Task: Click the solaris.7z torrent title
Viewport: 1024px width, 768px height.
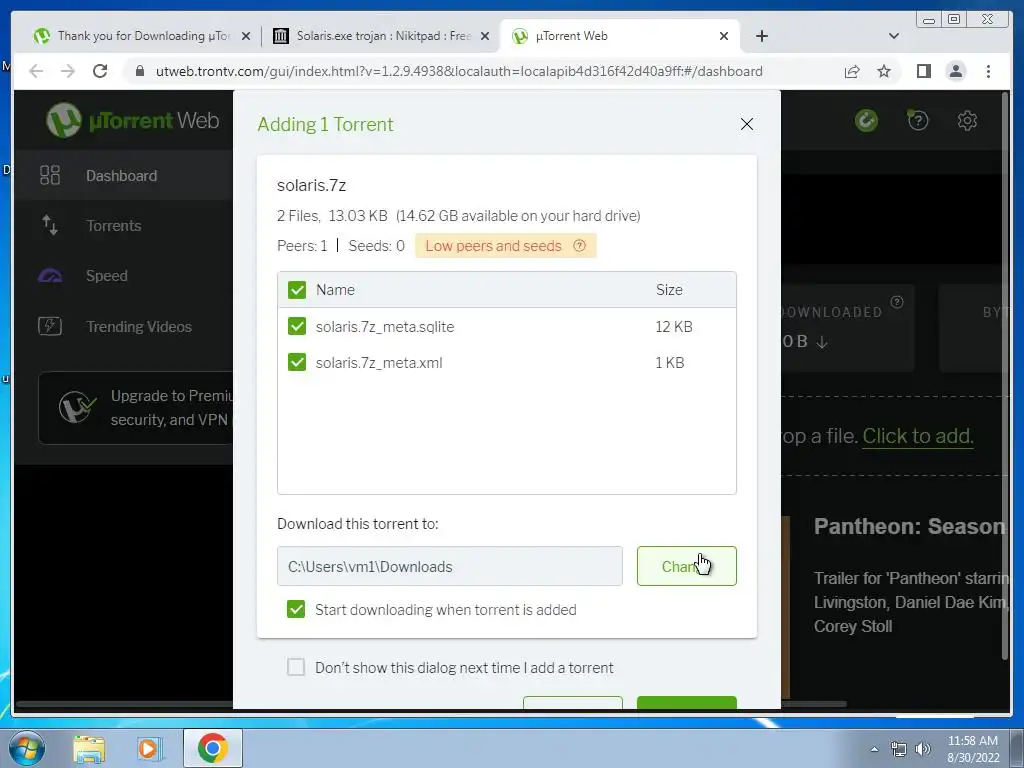Action: [312, 185]
